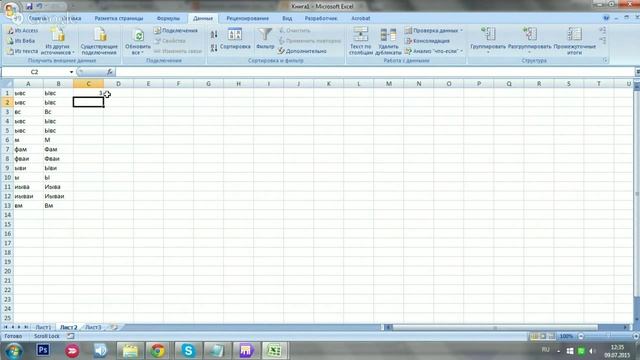This screenshot has height=360, width=640.
Task: Click Remove Duplicates
Action: point(388,41)
